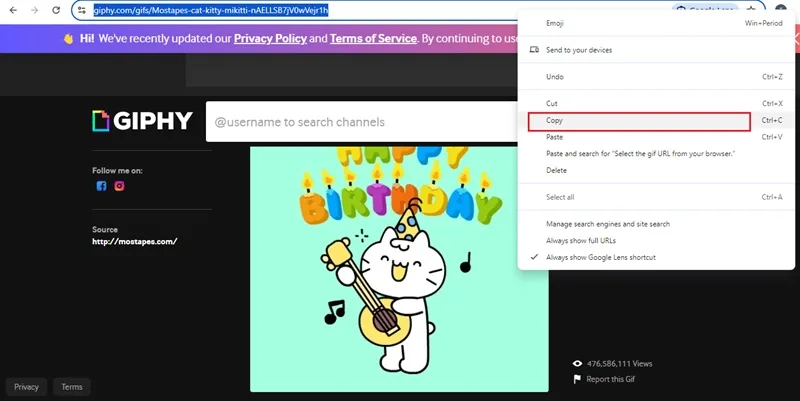Open the Terms of Service link
The width and height of the screenshot is (800, 401).
373,39
